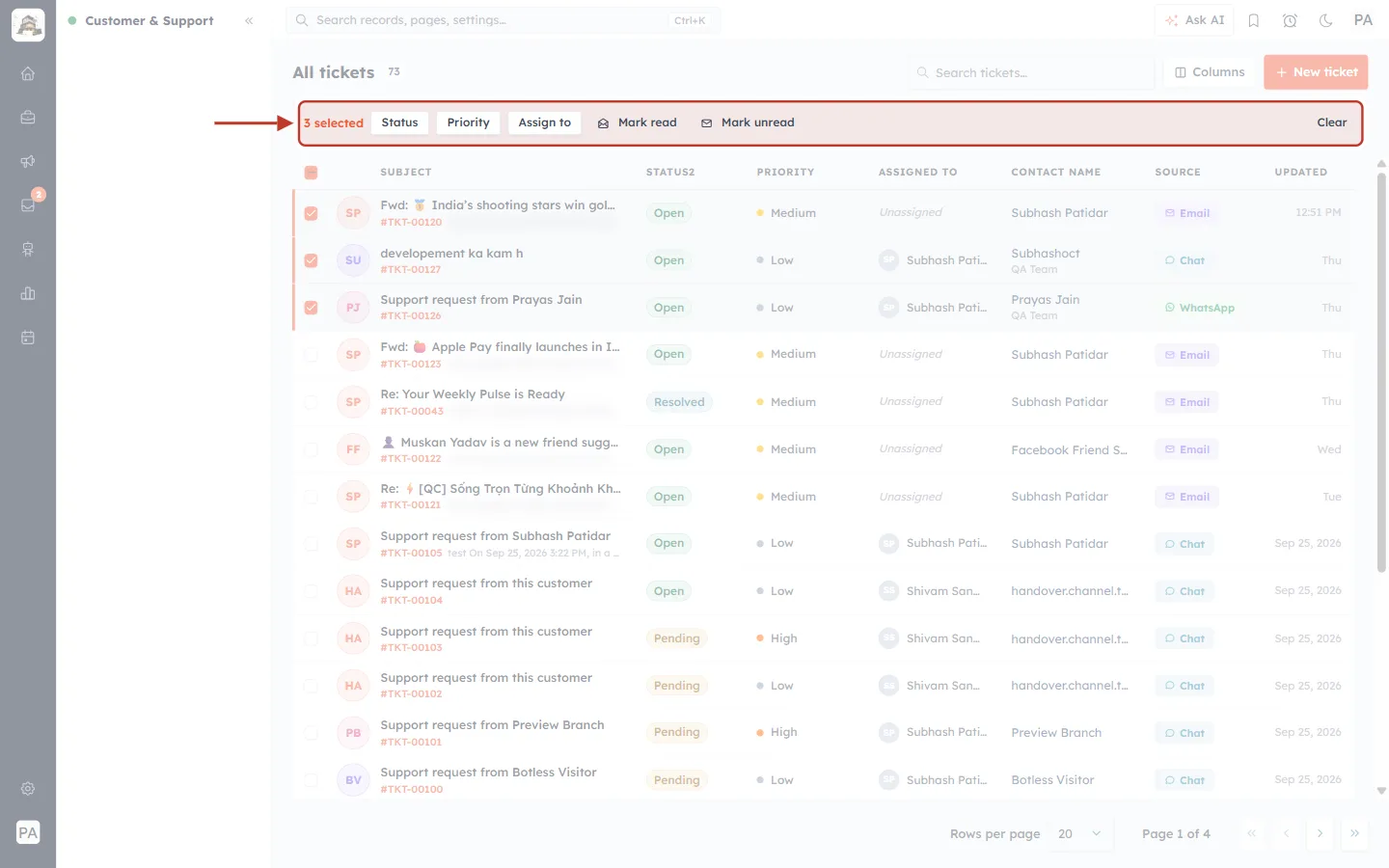Open the Home icon in the sidebar
1389x868 pixels.
pos(28,73)
